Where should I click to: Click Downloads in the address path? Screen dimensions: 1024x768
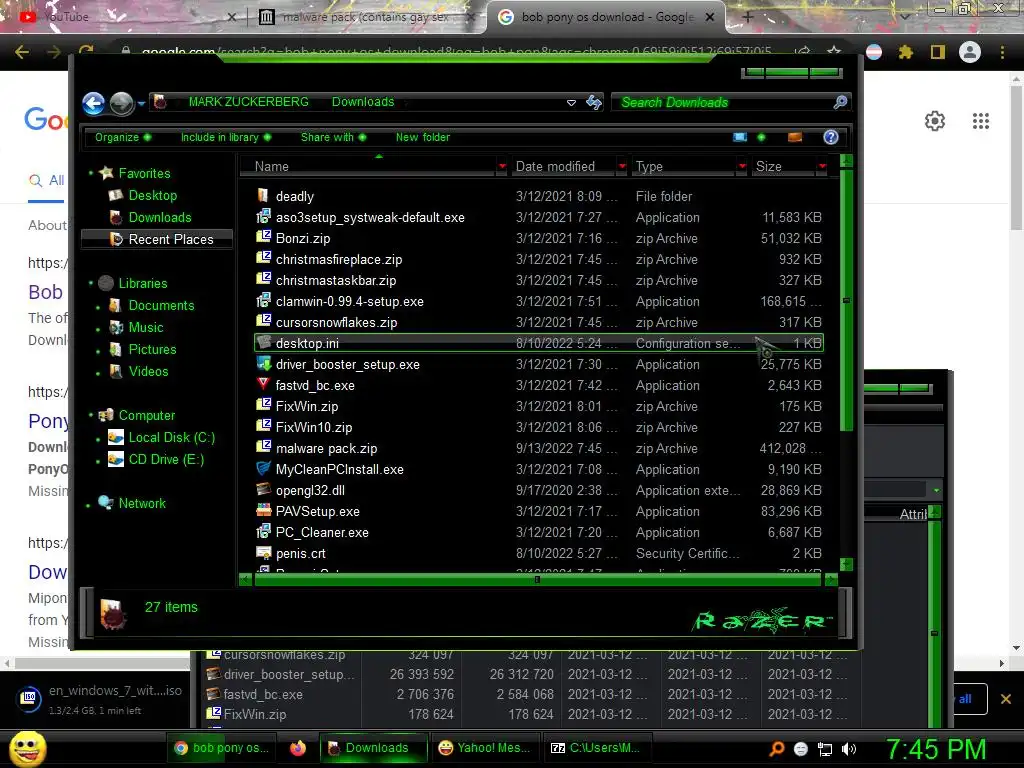[x=363, y=102]
